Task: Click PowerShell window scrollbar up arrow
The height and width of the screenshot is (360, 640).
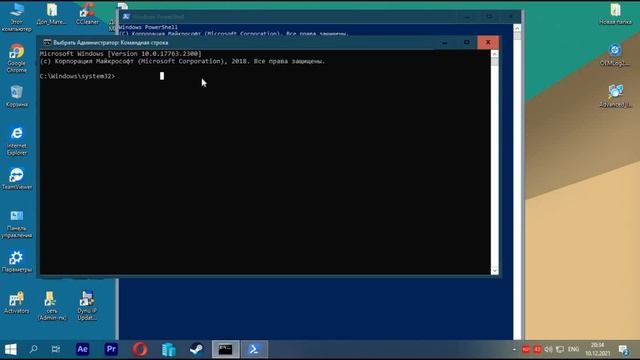Action: click(517, 28)
